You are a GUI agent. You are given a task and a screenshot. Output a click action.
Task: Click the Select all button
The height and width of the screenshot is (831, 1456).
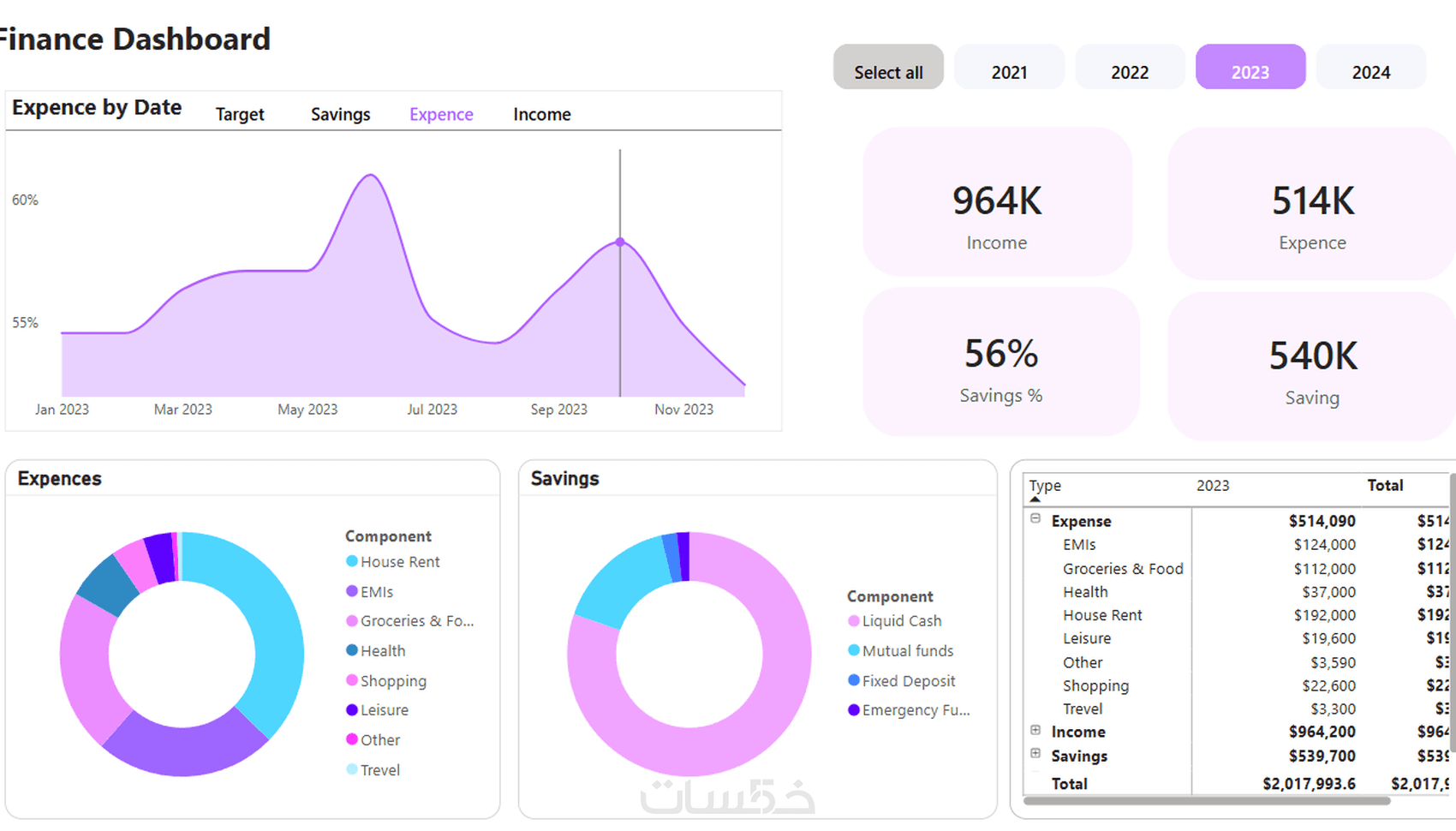(x=888, y=67)
